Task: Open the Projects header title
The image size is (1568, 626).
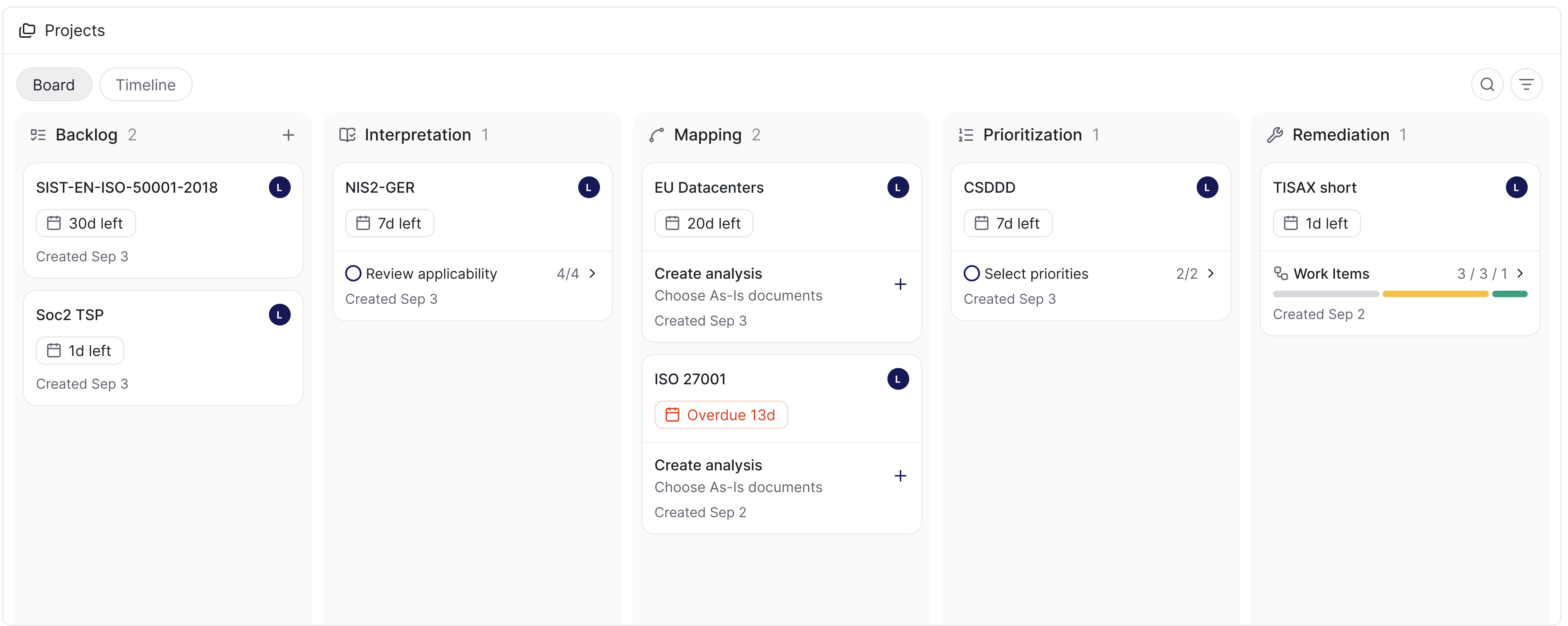Action: coord(75,30)
